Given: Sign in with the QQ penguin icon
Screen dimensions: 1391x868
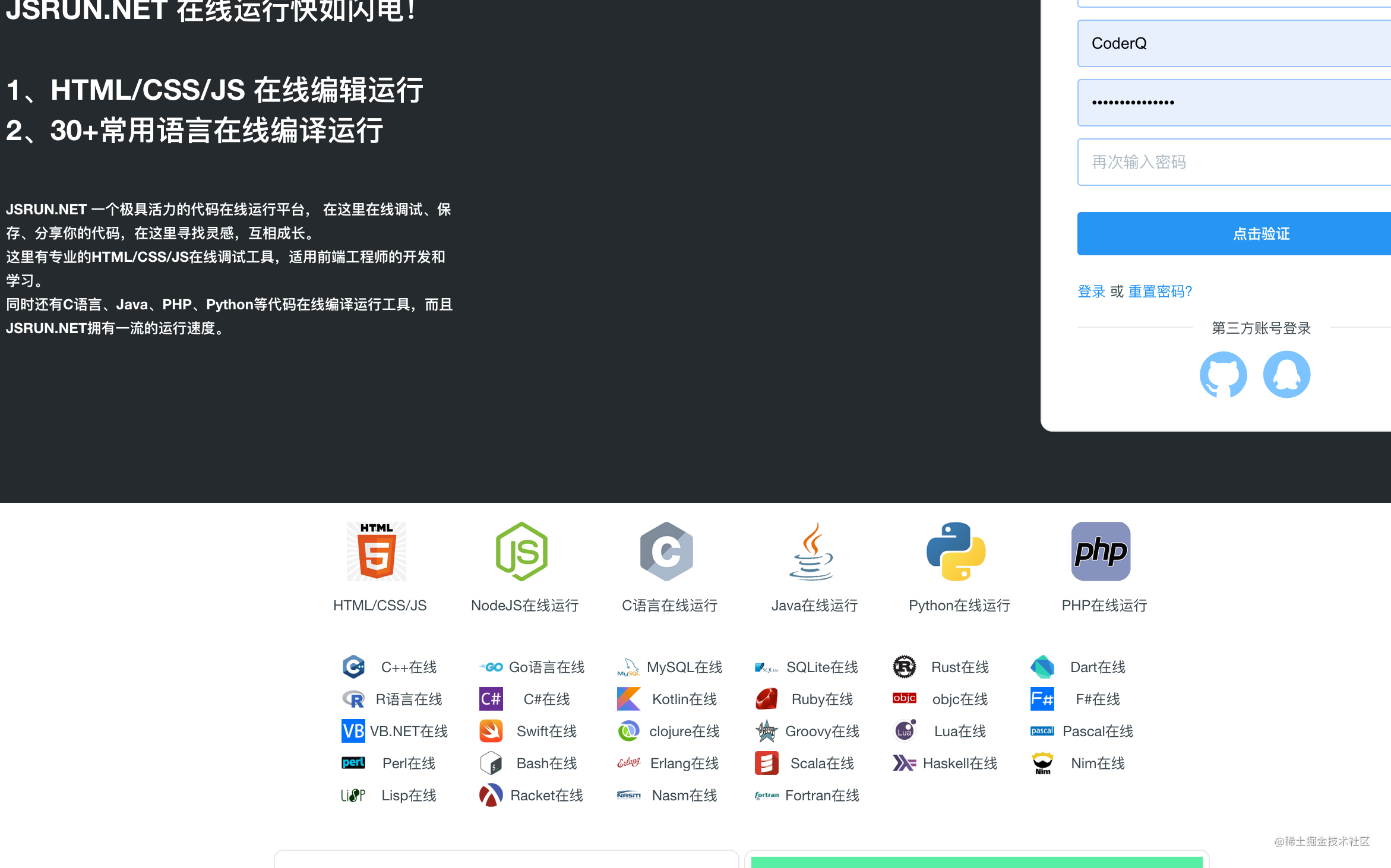Looking at the screenshot, I should coord(1287,375).
